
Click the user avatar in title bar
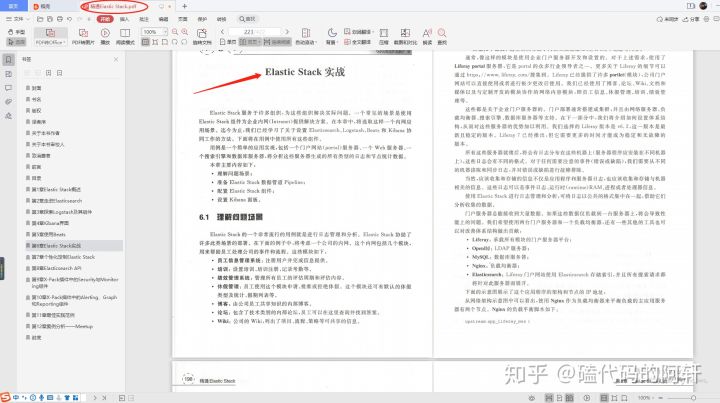coord(703,6)
